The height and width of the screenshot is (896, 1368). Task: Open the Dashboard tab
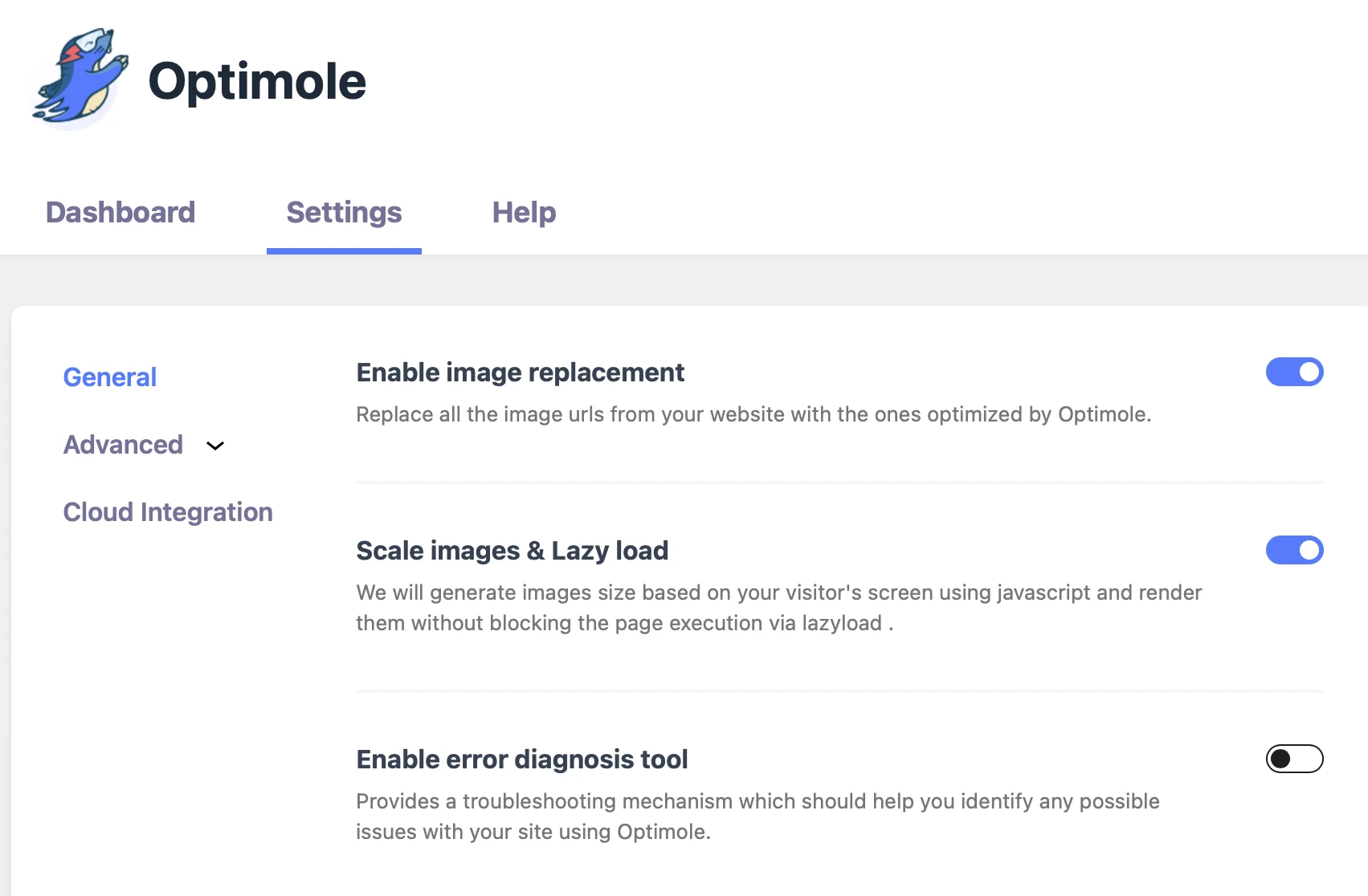coord(120,212)
